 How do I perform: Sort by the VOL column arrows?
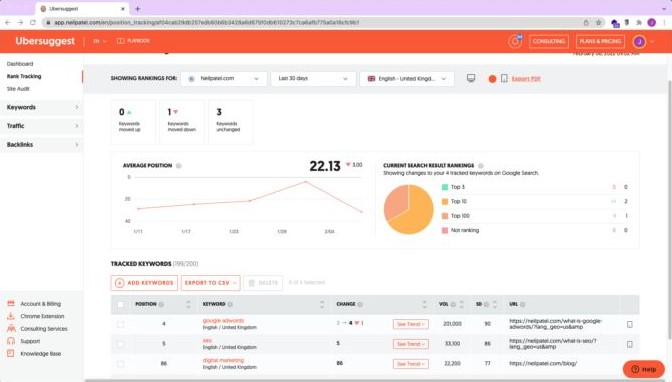pyautogui.click(x=462, y=304)
